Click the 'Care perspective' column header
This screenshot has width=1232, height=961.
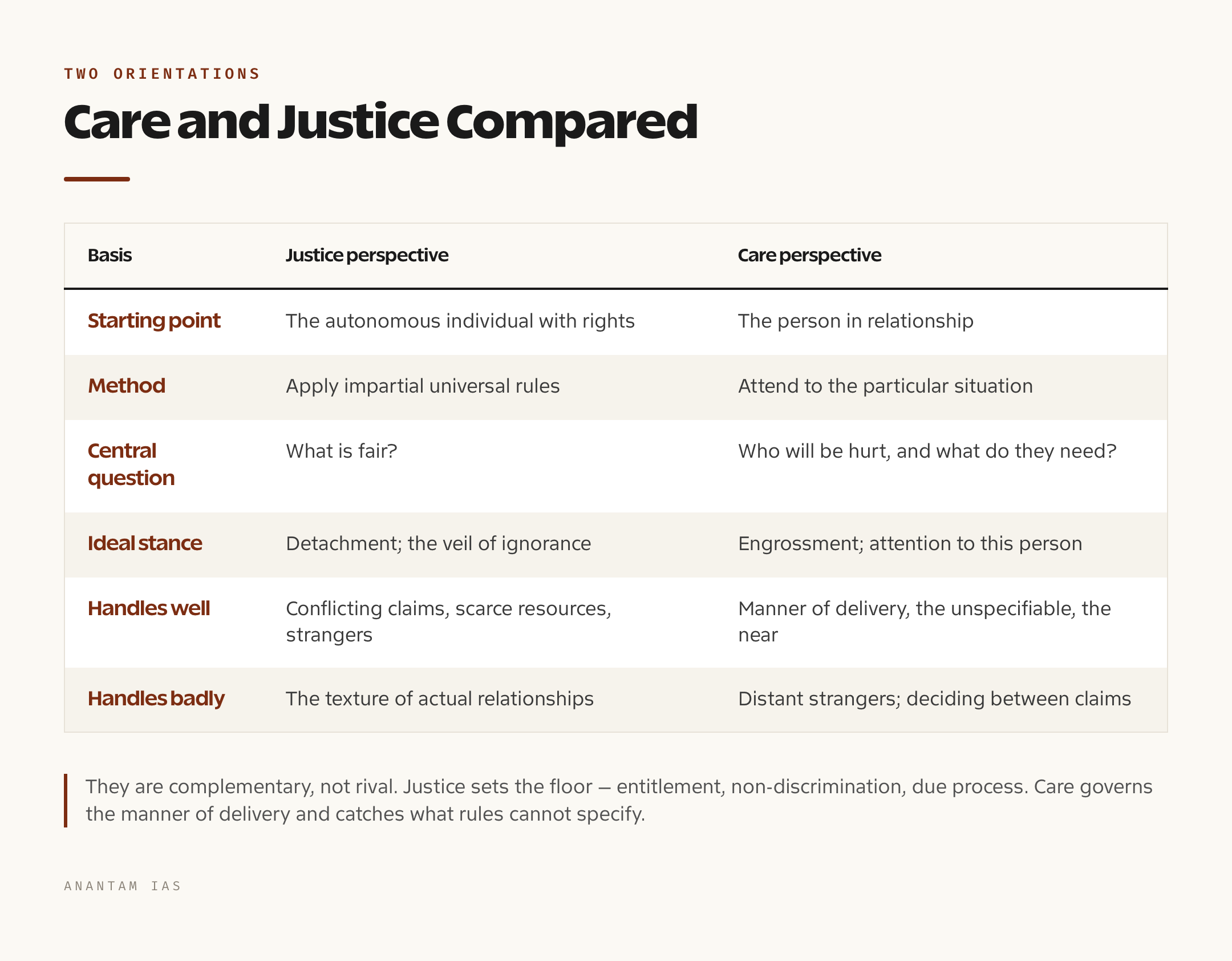click(809, 255)
